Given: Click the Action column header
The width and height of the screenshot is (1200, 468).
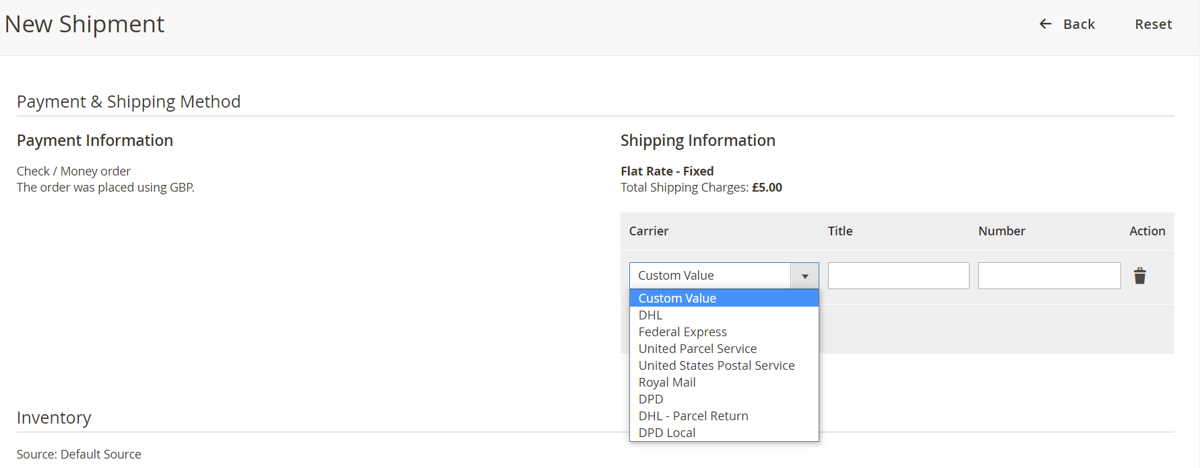Looking at the screenshot, I should click(x=1147, y=231).
